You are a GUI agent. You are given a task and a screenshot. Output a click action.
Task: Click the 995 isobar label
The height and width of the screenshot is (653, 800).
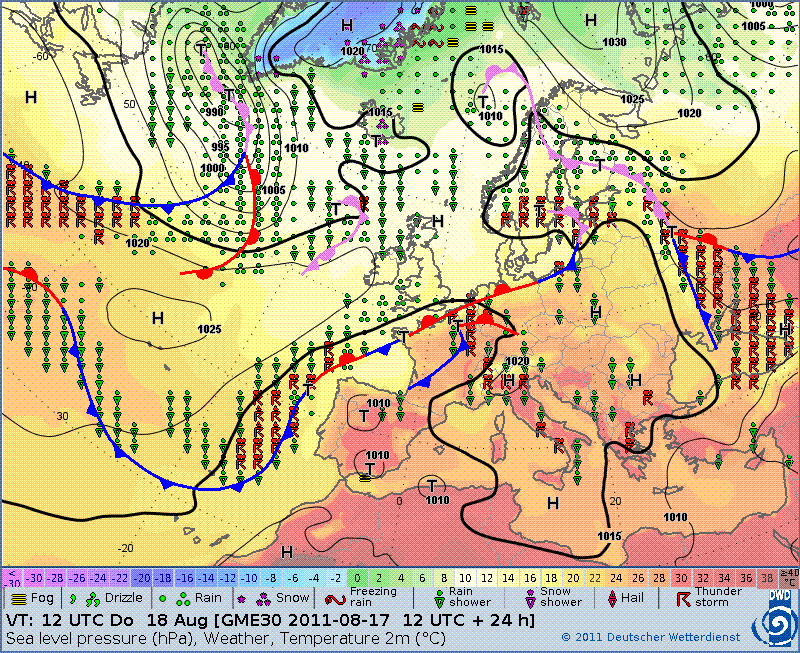pyautogui.click(x=220, y=147)
